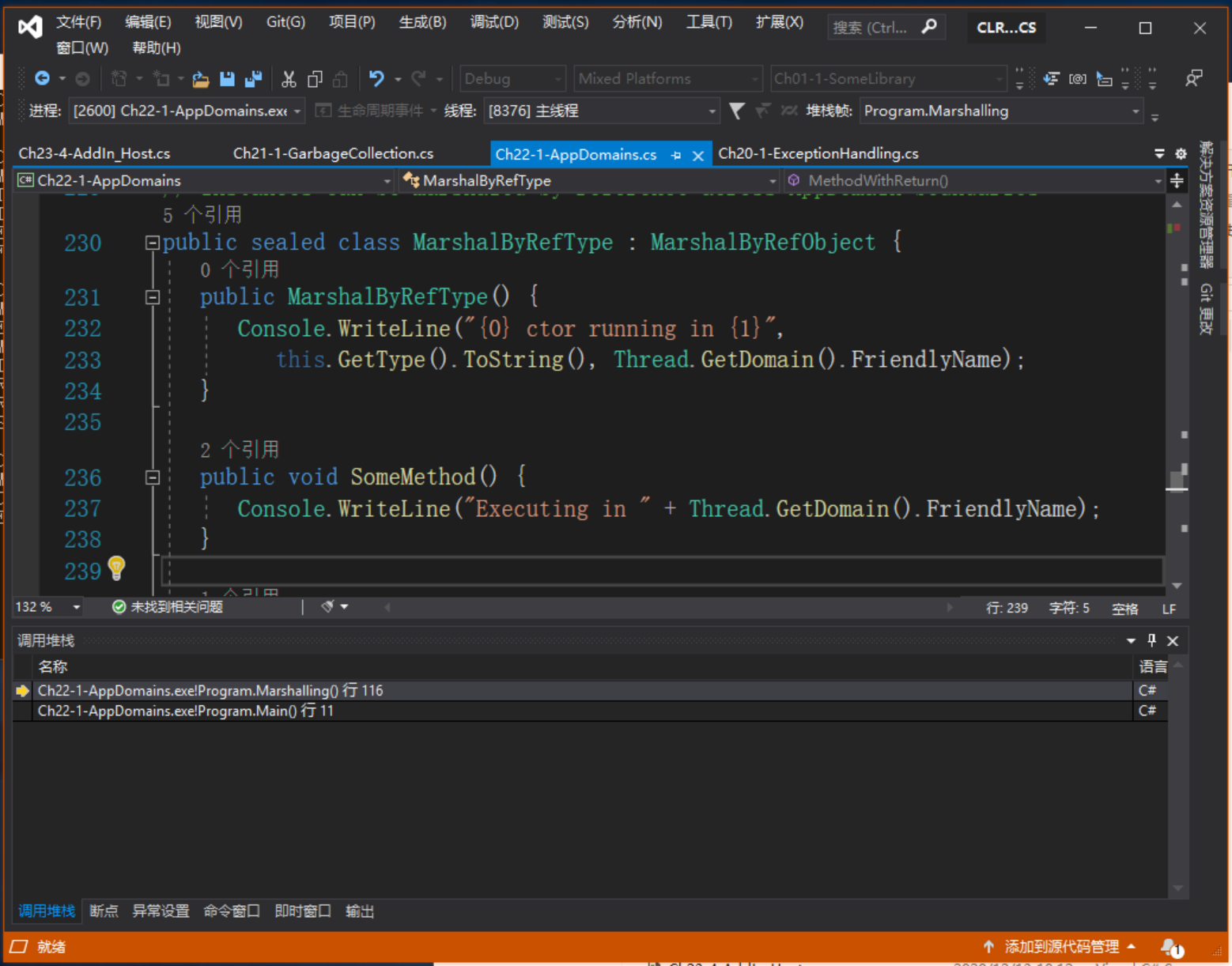This screenshot has height=966, width=1232.
Task: Click the thread filter funnel icon
Action: pos(736,111)
